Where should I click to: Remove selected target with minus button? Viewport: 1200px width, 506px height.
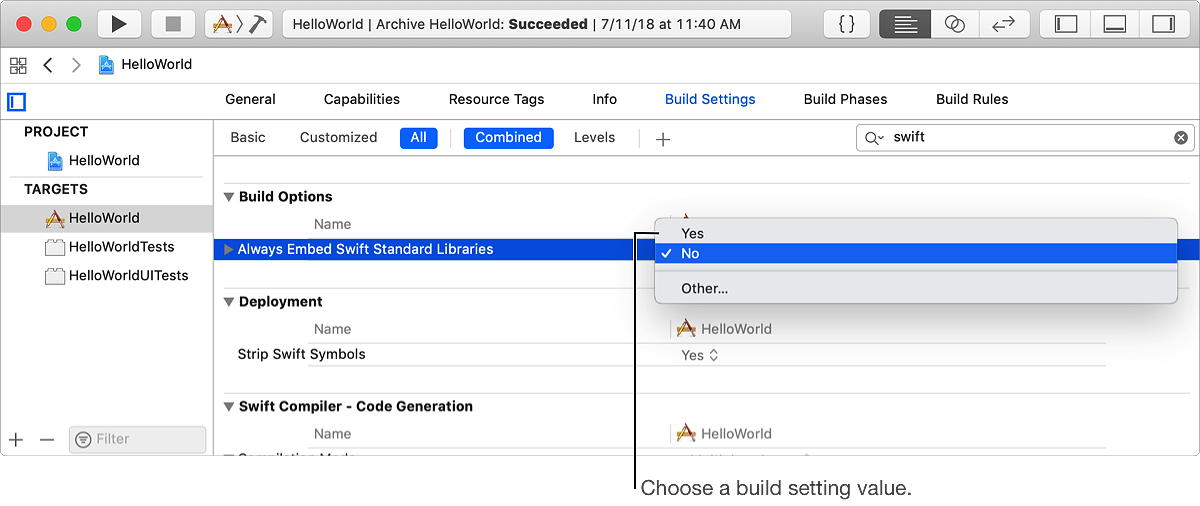46,439
